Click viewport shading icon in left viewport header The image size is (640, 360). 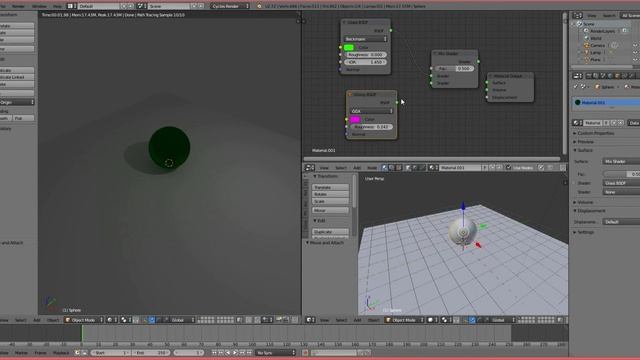pos(111,320)
